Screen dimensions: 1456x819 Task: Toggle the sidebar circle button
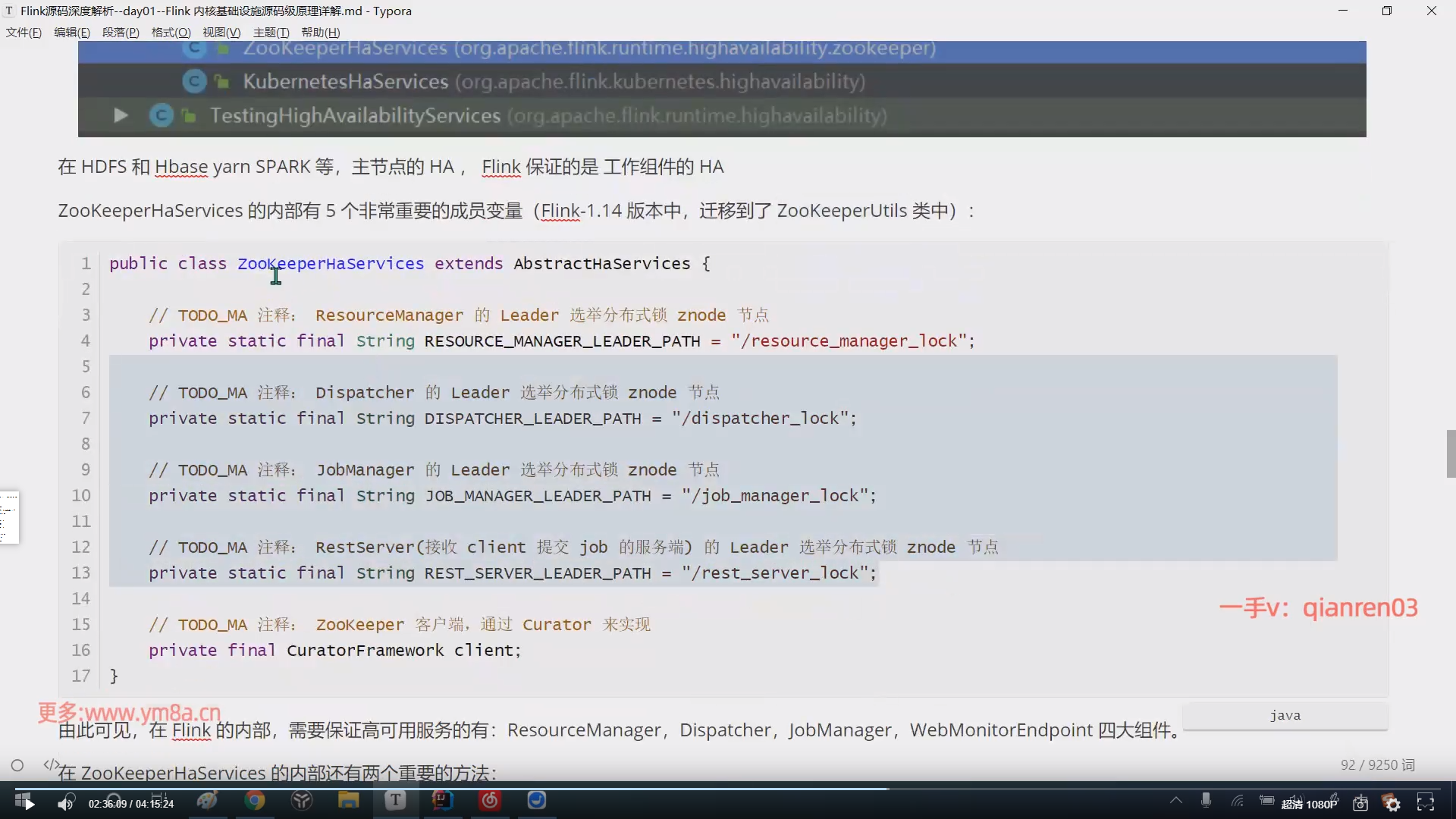[x=17, y=765]
